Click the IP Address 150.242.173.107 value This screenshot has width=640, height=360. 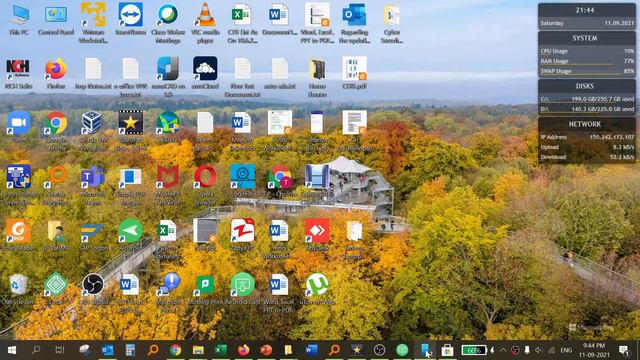611,137
